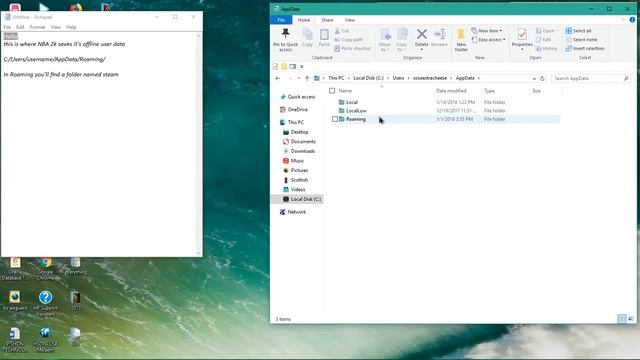The height and width of the screenshot is (360, 640).
Task: Open the Notepad Edit menu
Action: click(x=20, y=27)
